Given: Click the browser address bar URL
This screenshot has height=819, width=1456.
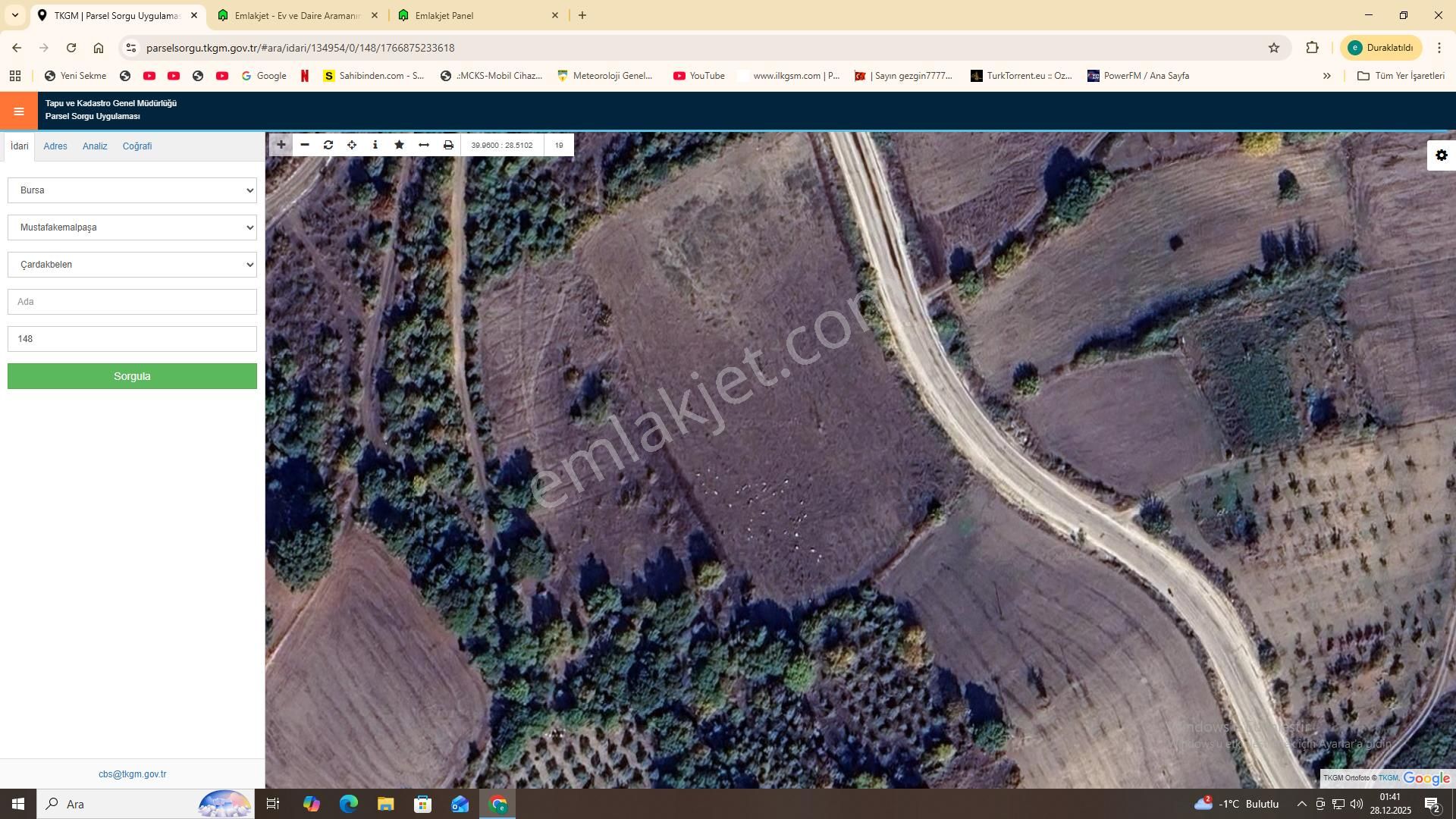Looking at the screenshot, I should pyautogui.click(x=300, y=48).
